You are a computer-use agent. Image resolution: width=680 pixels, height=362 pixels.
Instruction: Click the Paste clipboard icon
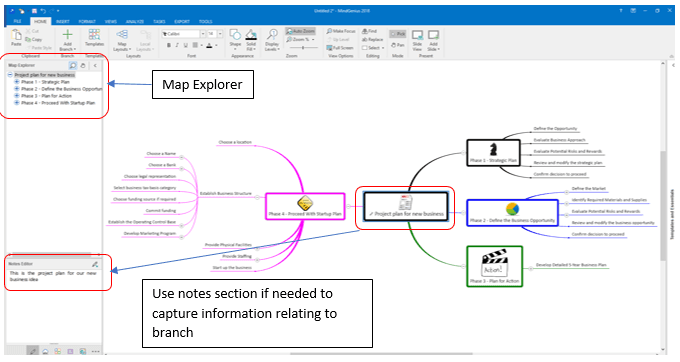coord(16,35)
